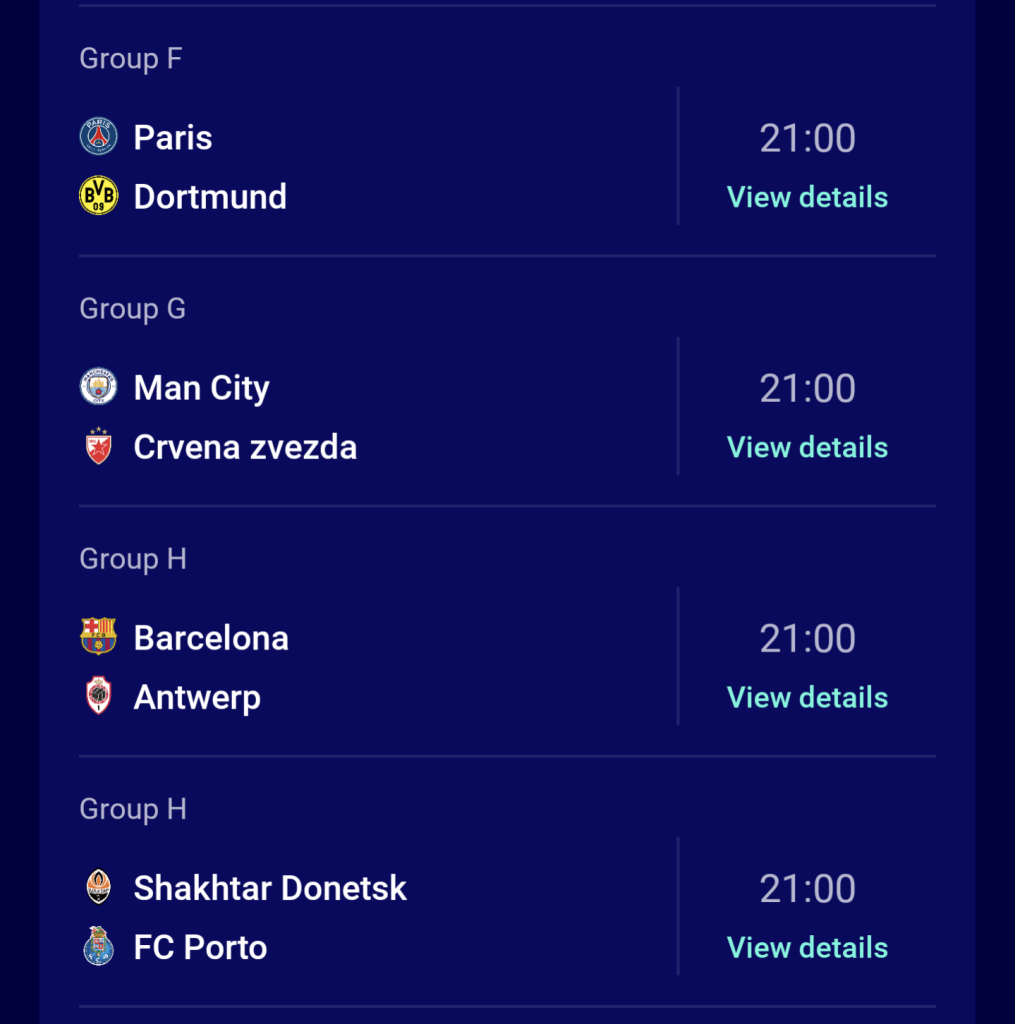This screenshot has height=1024, width=1015.
Task: Tap the Crvena zvezda team name
Action: 245,447
